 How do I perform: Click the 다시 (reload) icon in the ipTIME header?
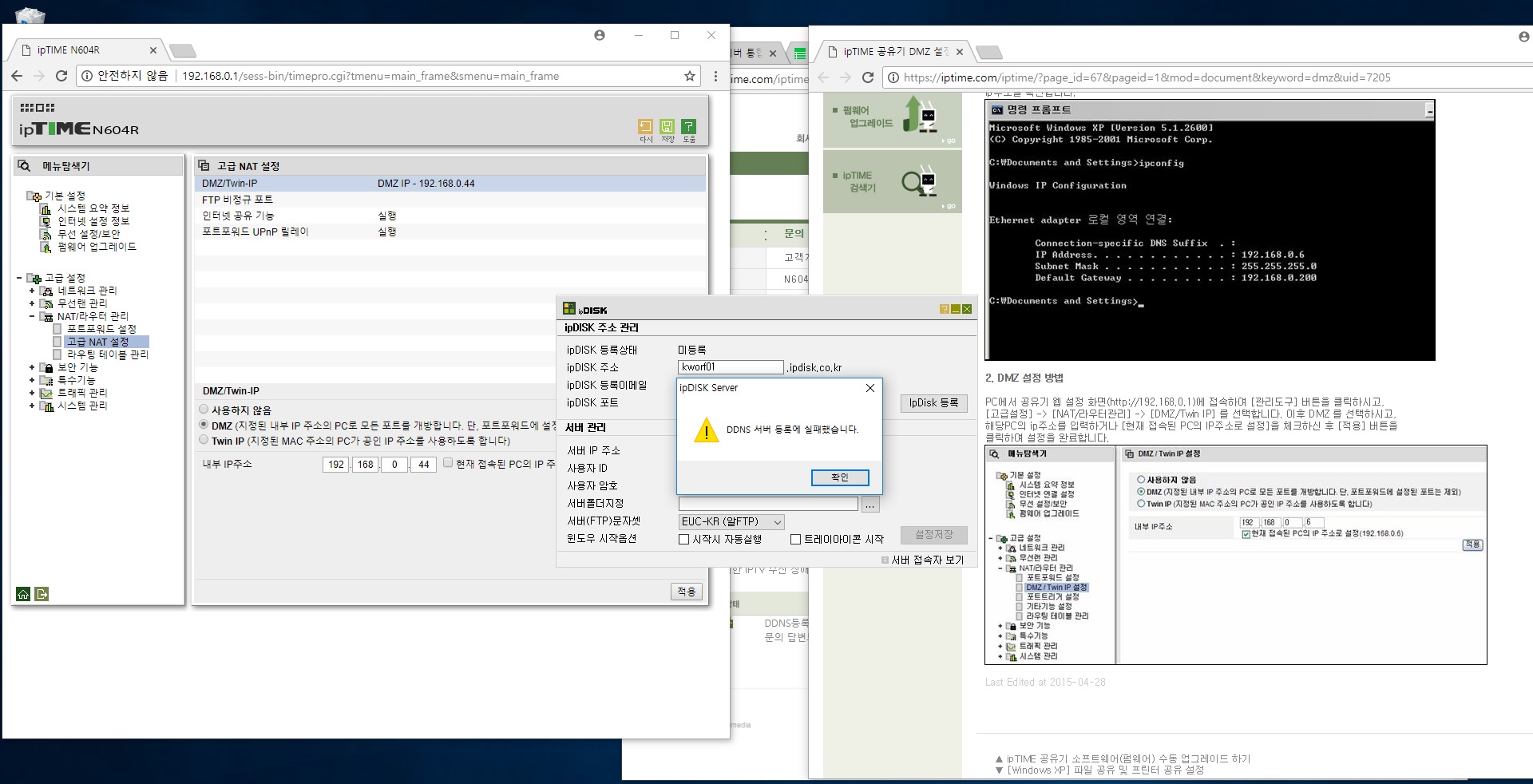[645, 126]
